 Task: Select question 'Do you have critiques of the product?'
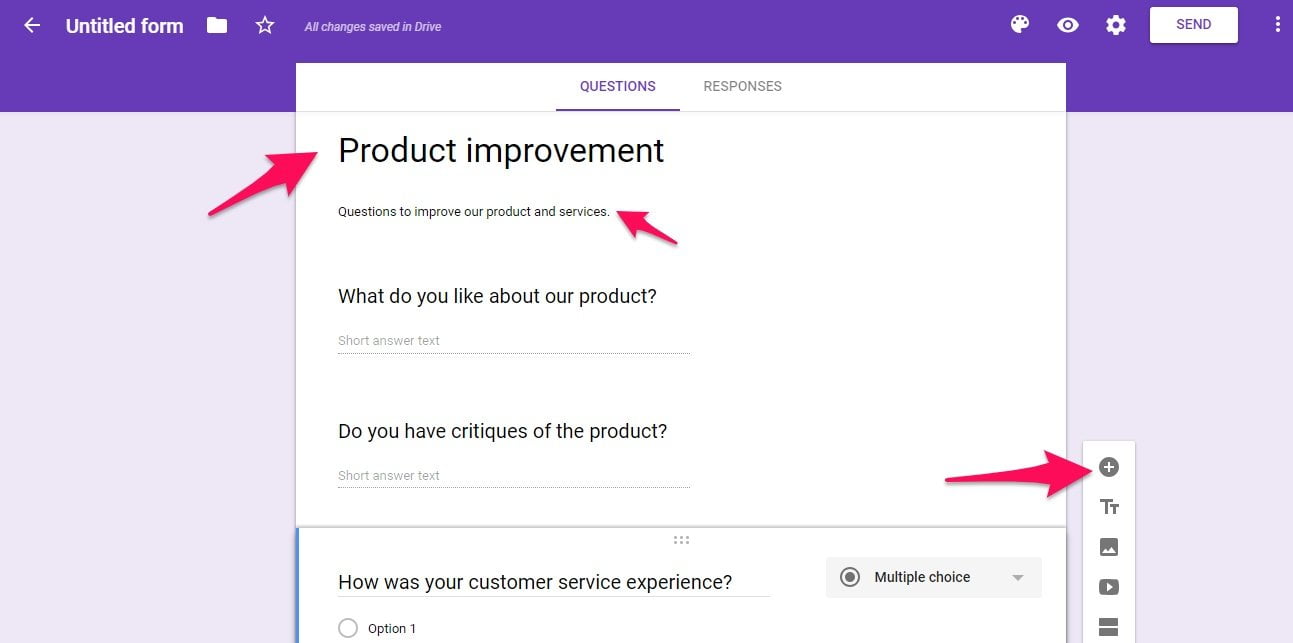pyautogui.click(x=502, y=431)
